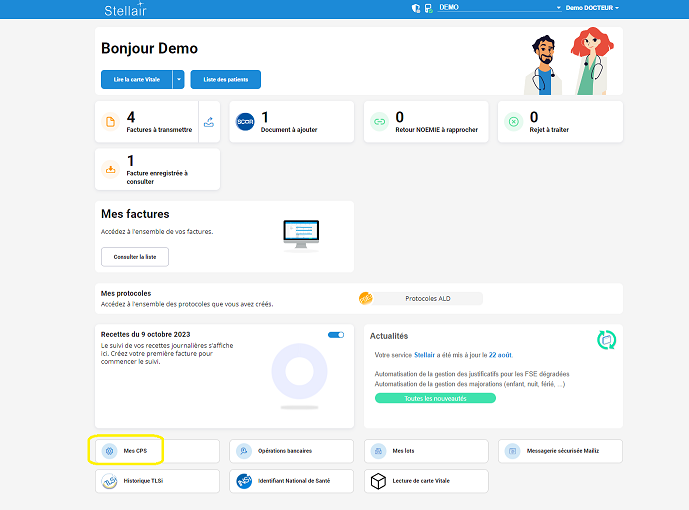Click the Stellair logo in header
The height and width of the screenshot is (510, 689).
[125, 9]
